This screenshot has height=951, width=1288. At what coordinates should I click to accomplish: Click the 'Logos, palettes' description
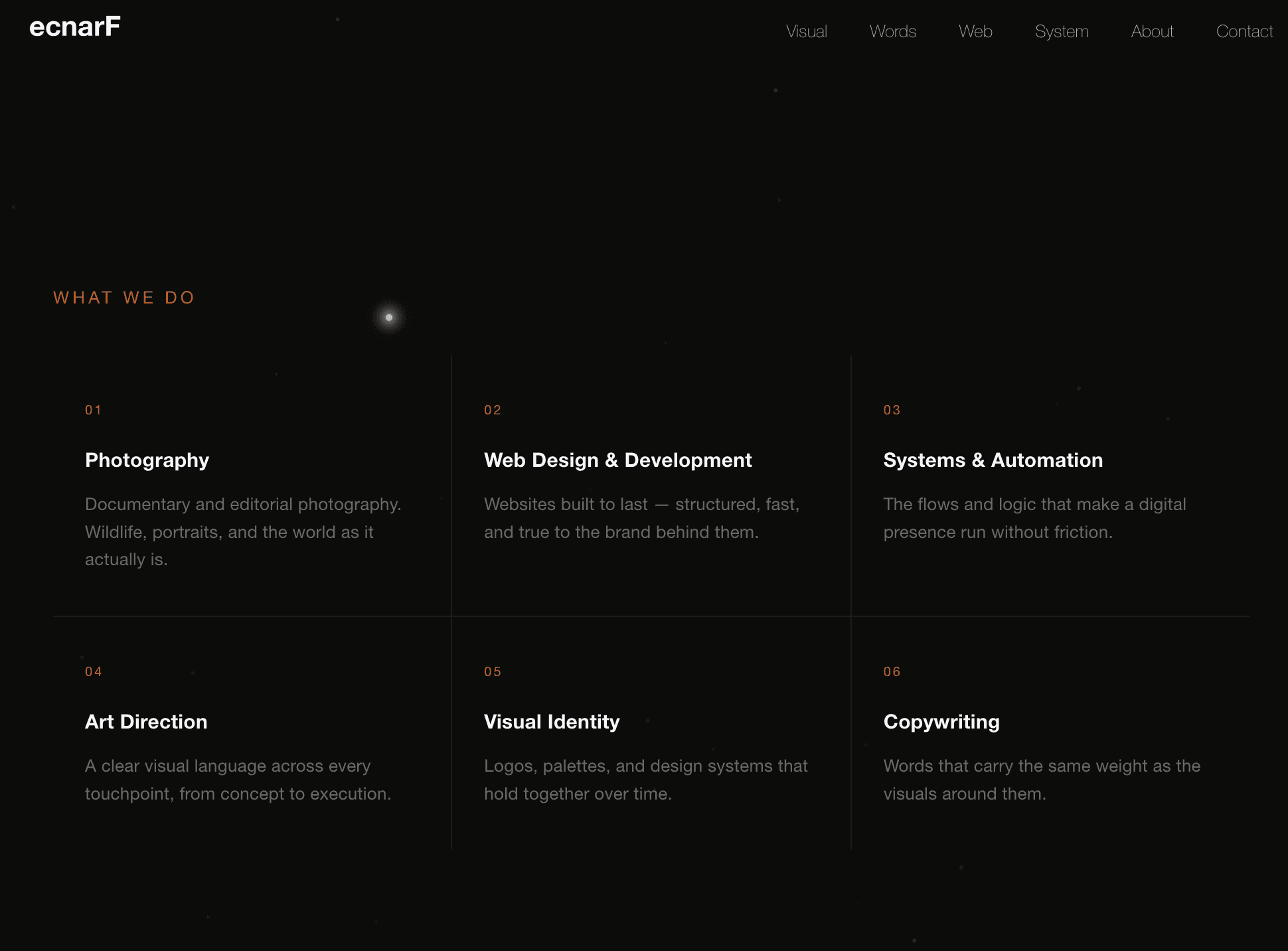645,780
